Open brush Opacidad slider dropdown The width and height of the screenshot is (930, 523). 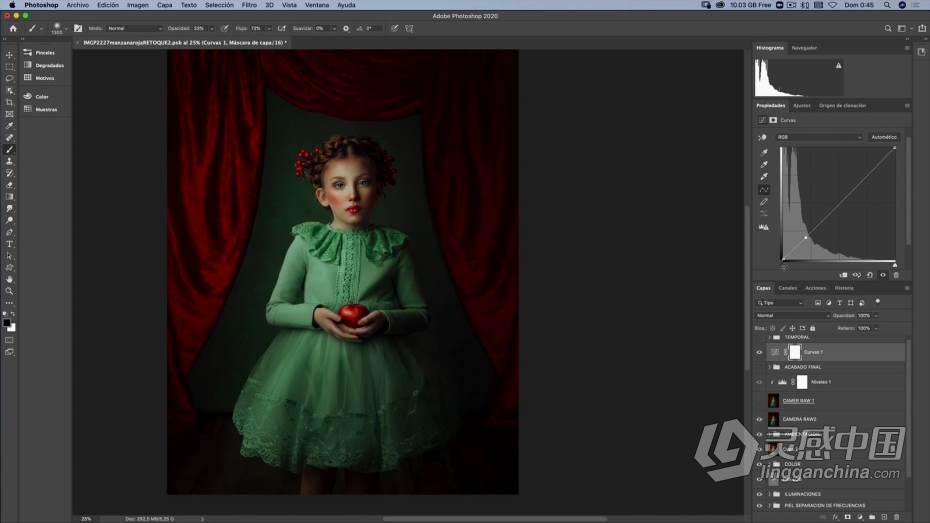click(x=212, y=28)
